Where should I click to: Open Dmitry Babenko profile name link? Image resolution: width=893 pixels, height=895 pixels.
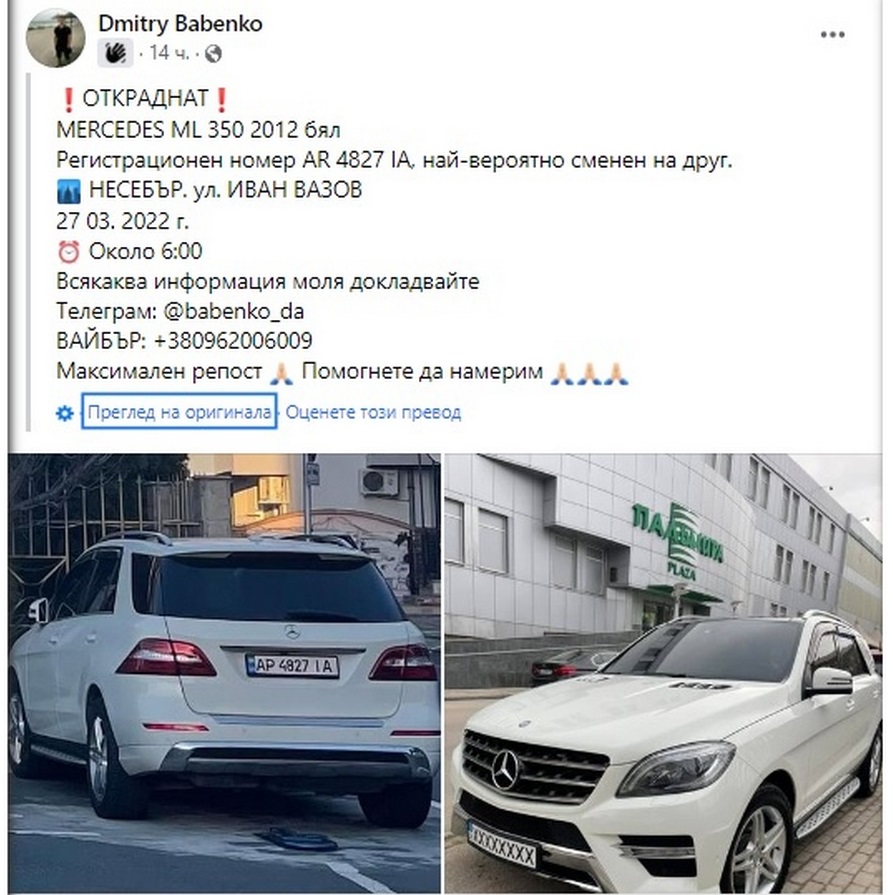point(180,24)
